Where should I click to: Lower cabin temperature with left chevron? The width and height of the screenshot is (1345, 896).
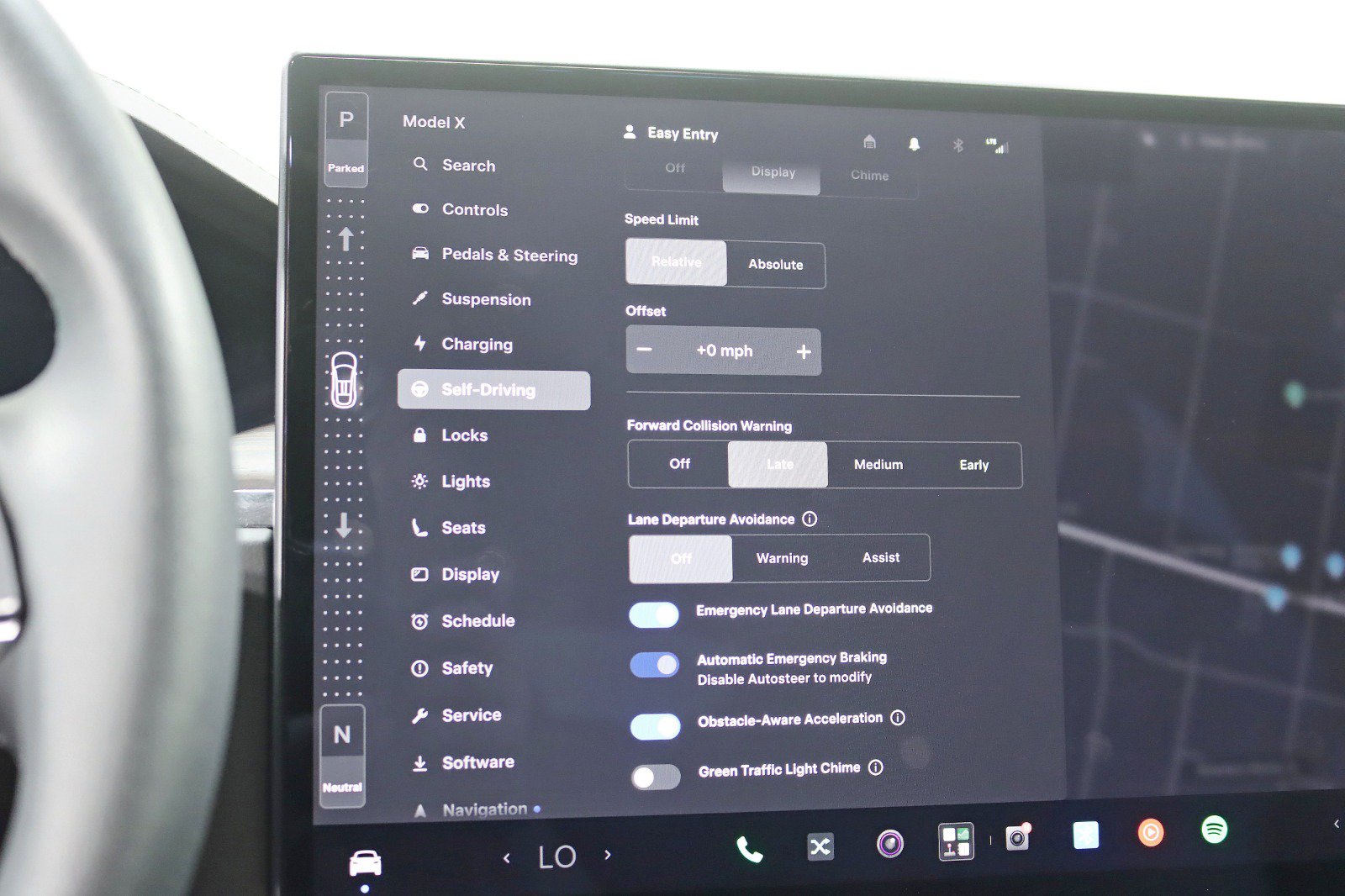(506, 858)
